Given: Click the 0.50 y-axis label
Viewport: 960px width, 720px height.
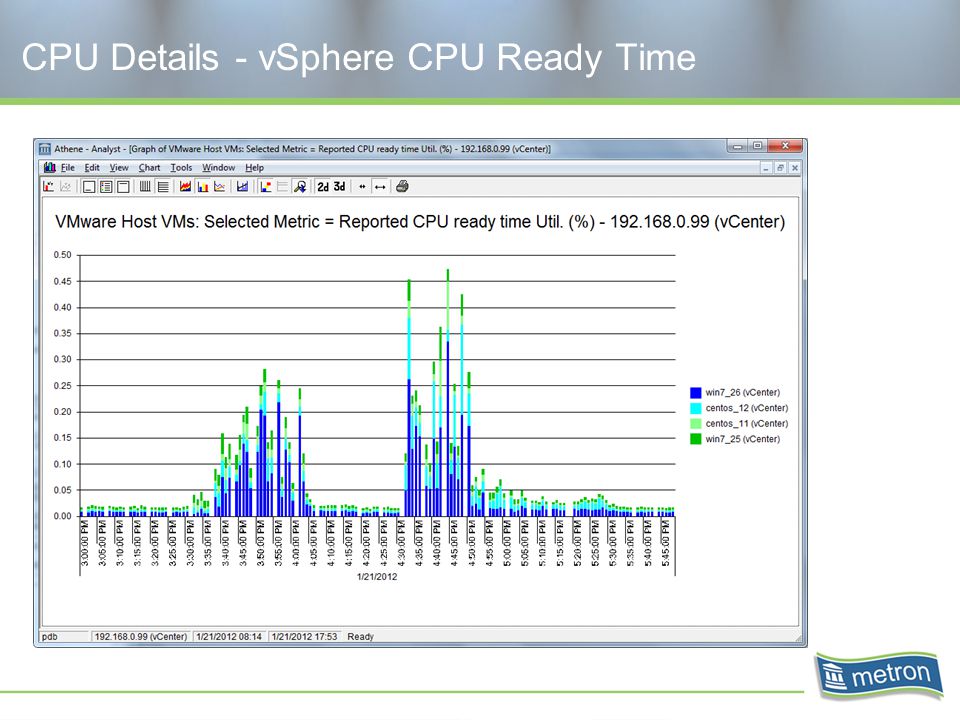Looking at the screenshot, I should pos(62,255).
